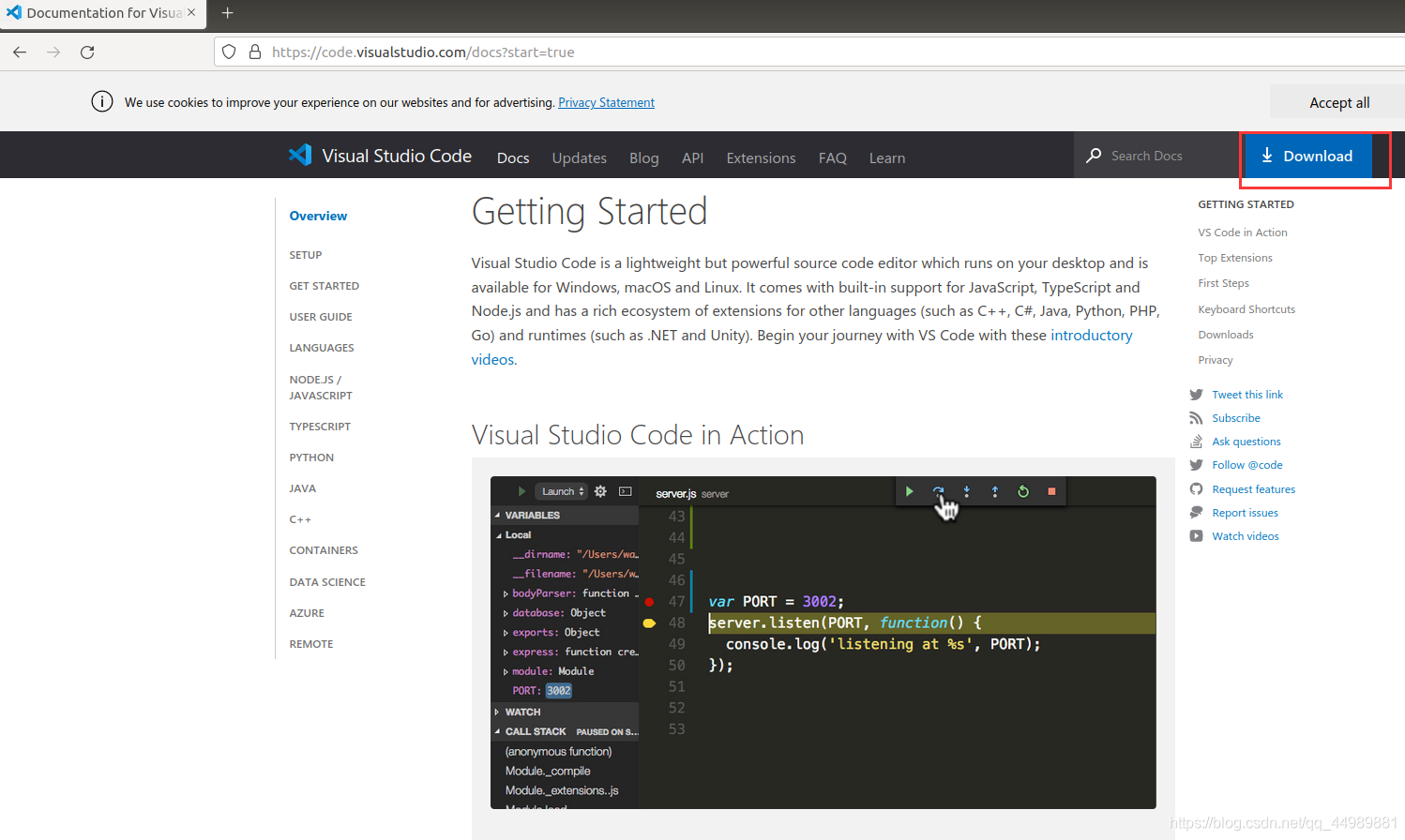Go back using the browser back arrow
The height and width of the screenshot is (840, 1405).
click(20, 52)
